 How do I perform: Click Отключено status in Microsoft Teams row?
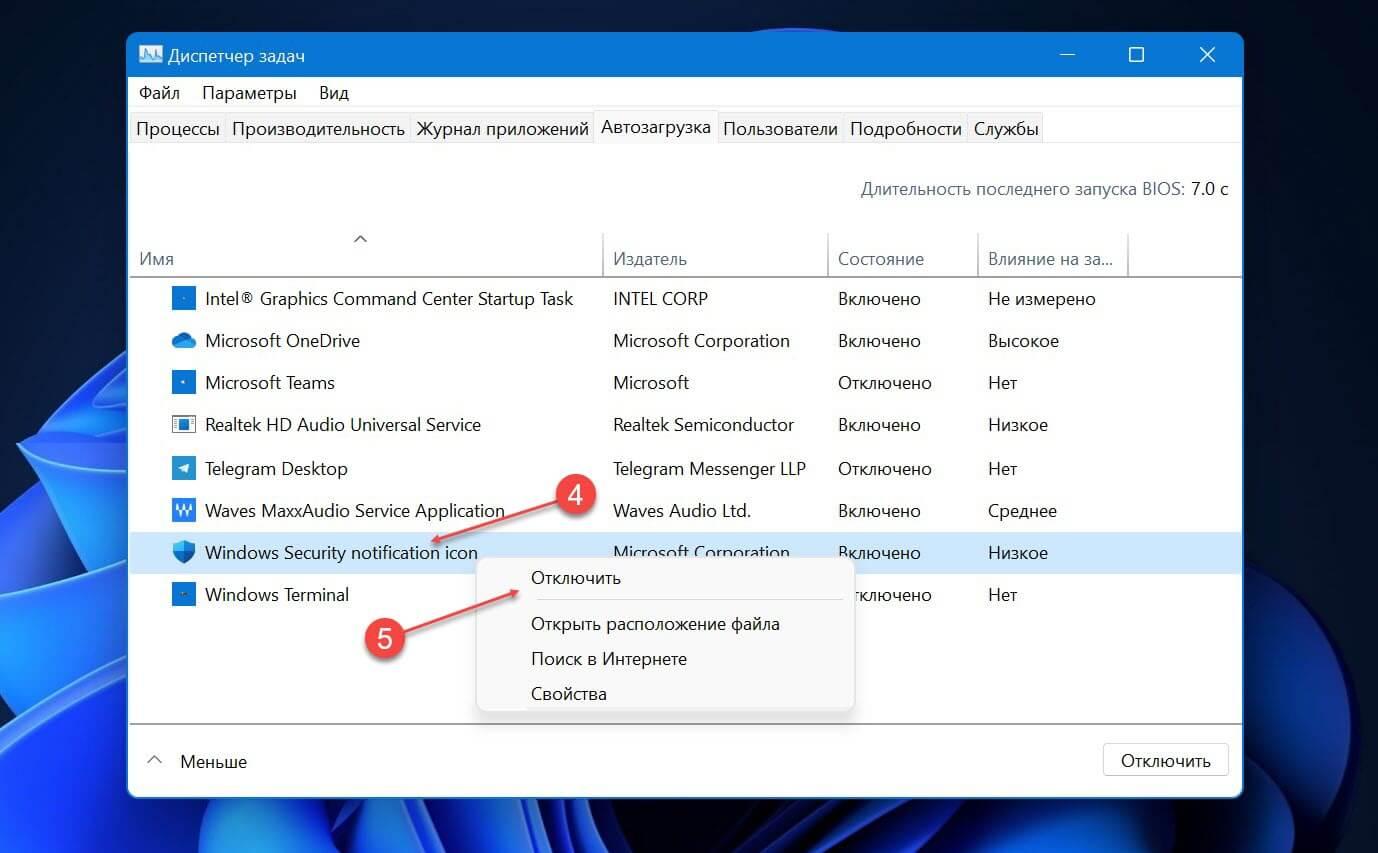pos(885,382)
